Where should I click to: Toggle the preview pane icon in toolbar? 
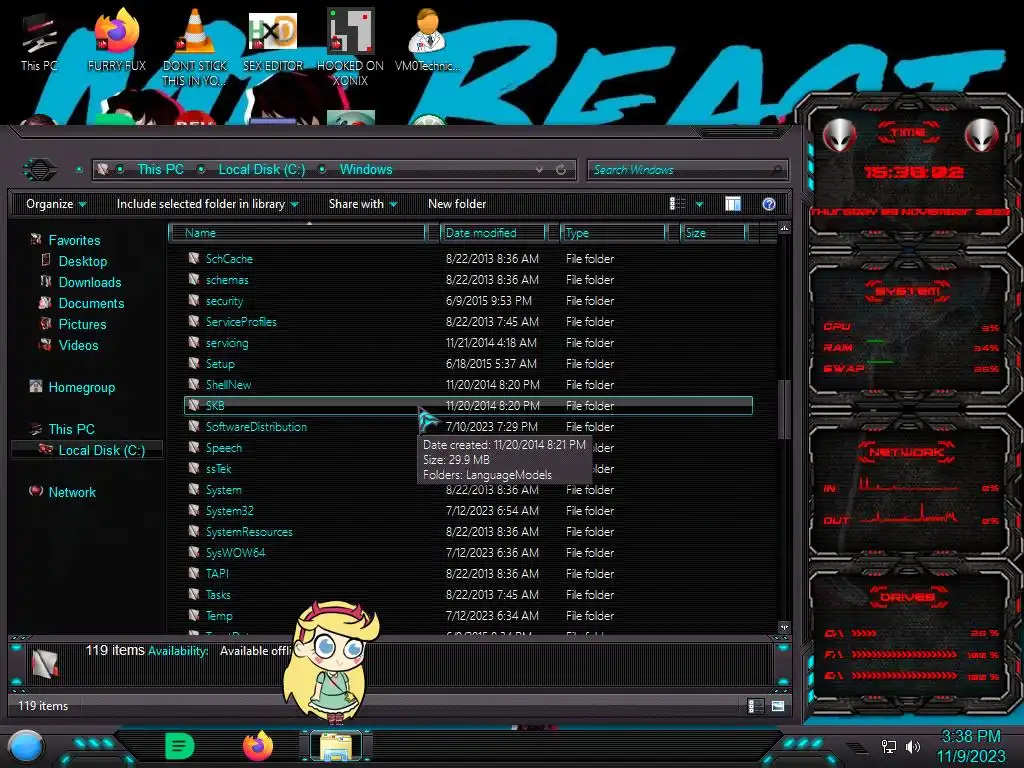click(733, 204)
